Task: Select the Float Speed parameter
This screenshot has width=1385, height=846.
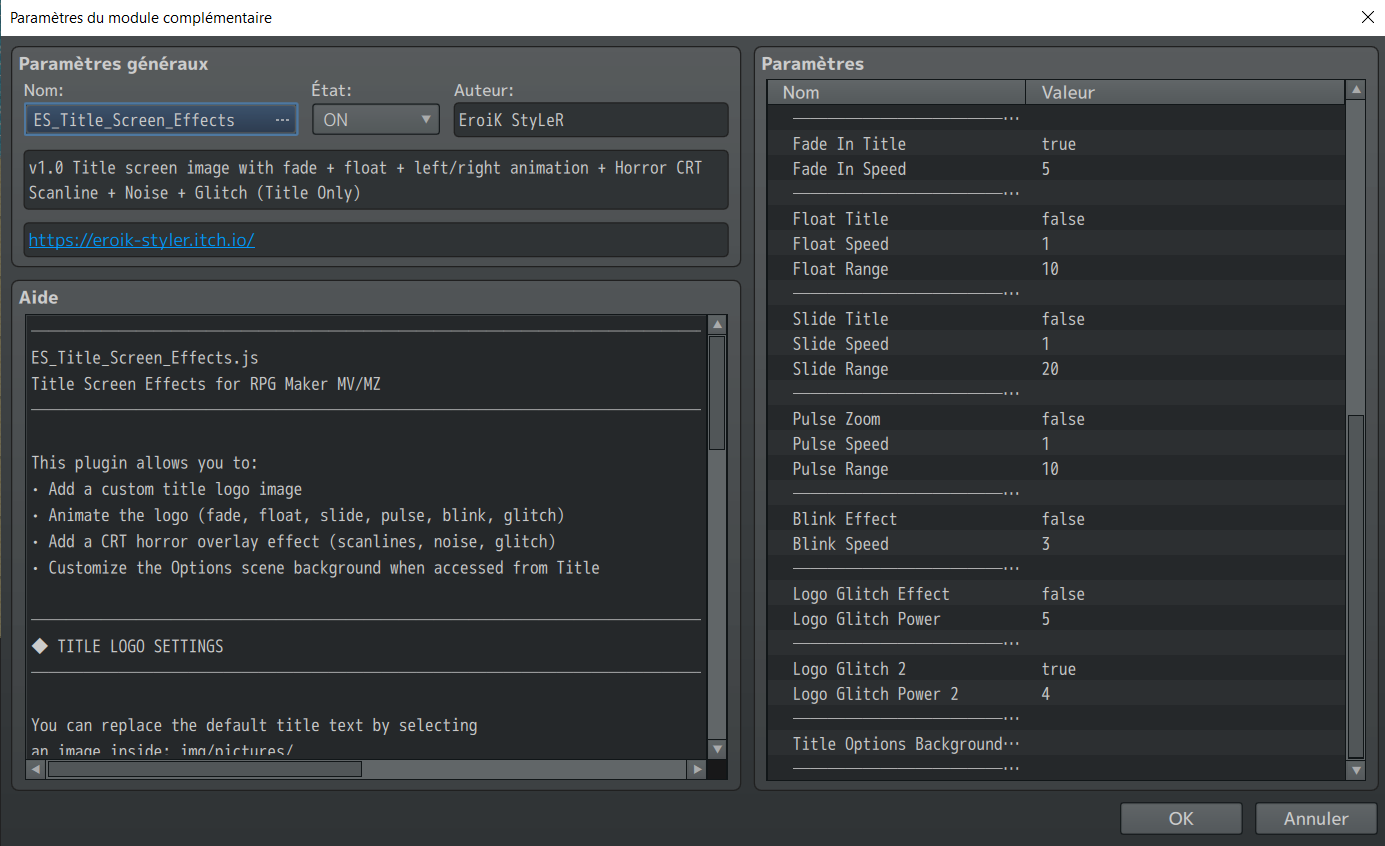Action: coord(1056,244)
